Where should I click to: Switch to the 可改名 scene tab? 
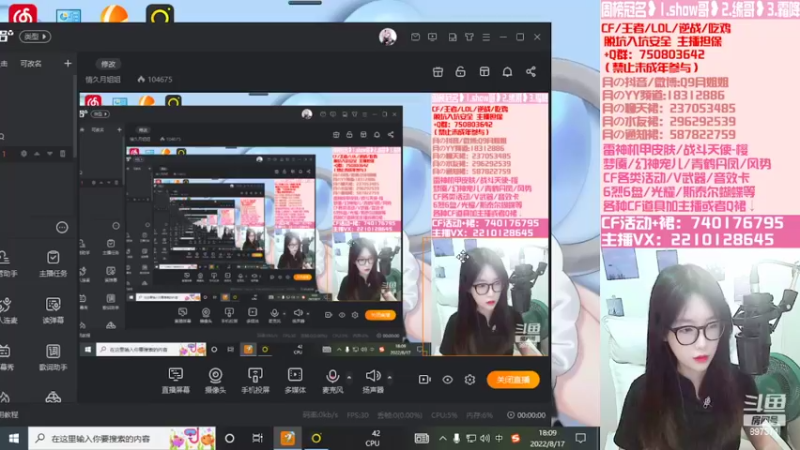click(x=31, y=64)
